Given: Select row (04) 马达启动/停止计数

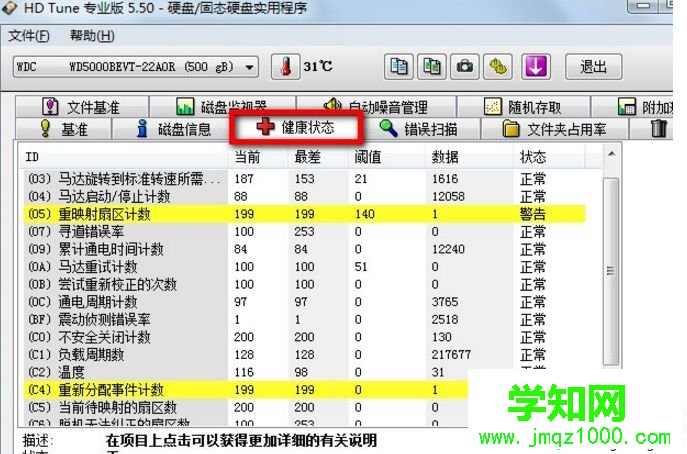Looking at the screenshot, I should tap(305, 196).
